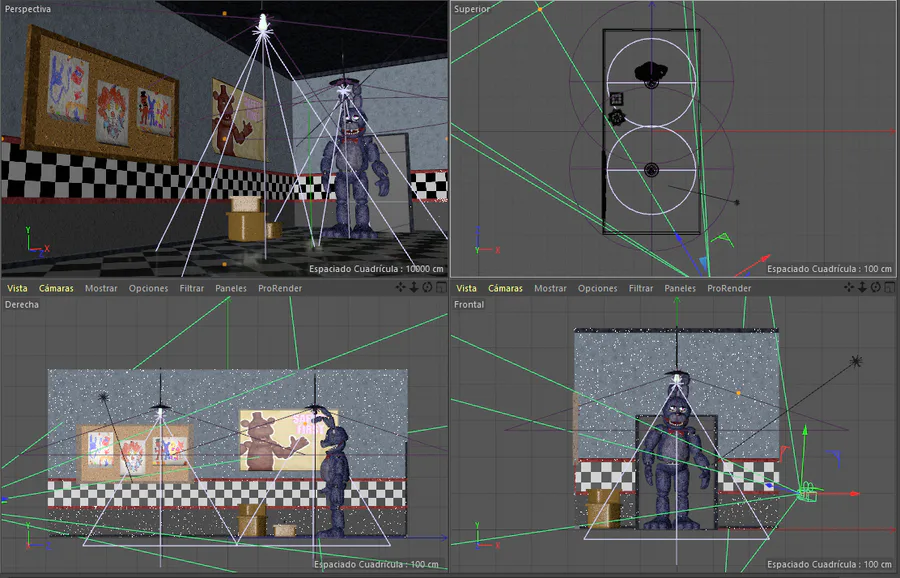Click the zoom view icon in the Derecha viewport header
900x578 pixels.
[x=413, y=288]
